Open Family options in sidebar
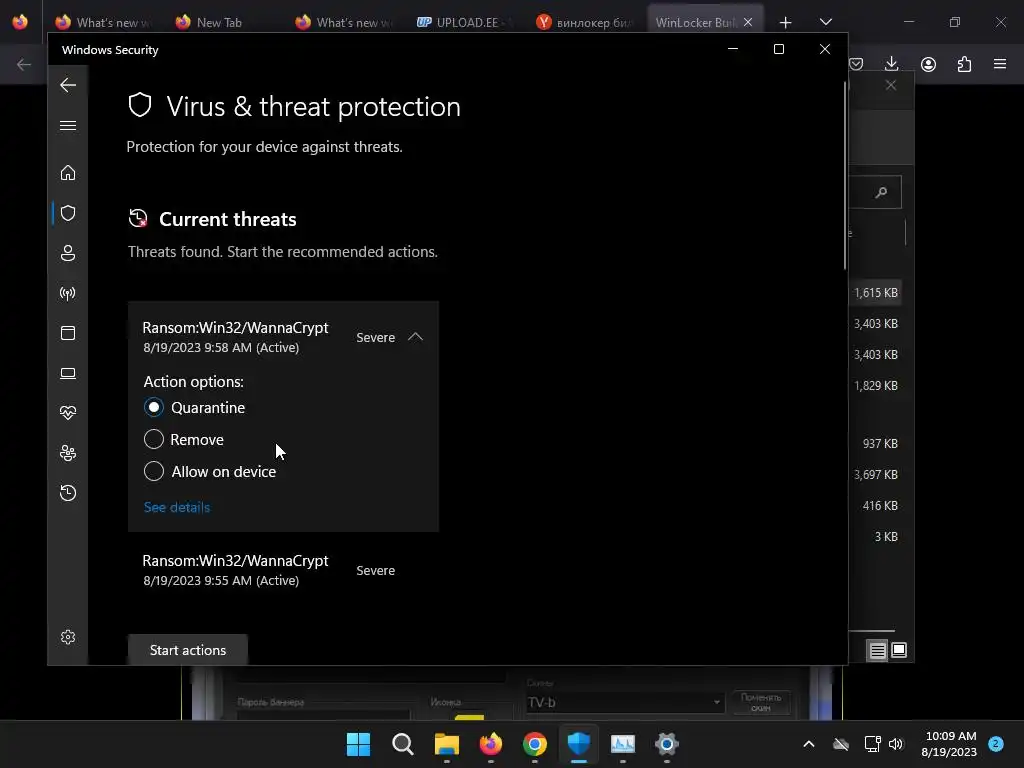Viewport: 1024px width, 768px height. (68, 453)
